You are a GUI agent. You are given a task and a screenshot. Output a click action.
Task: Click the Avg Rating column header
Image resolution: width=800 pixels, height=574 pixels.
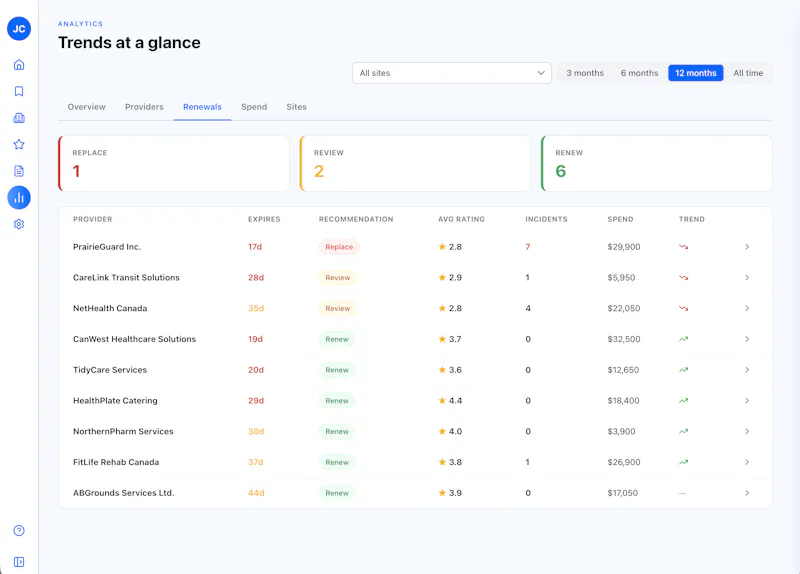(x=461, y=219)
